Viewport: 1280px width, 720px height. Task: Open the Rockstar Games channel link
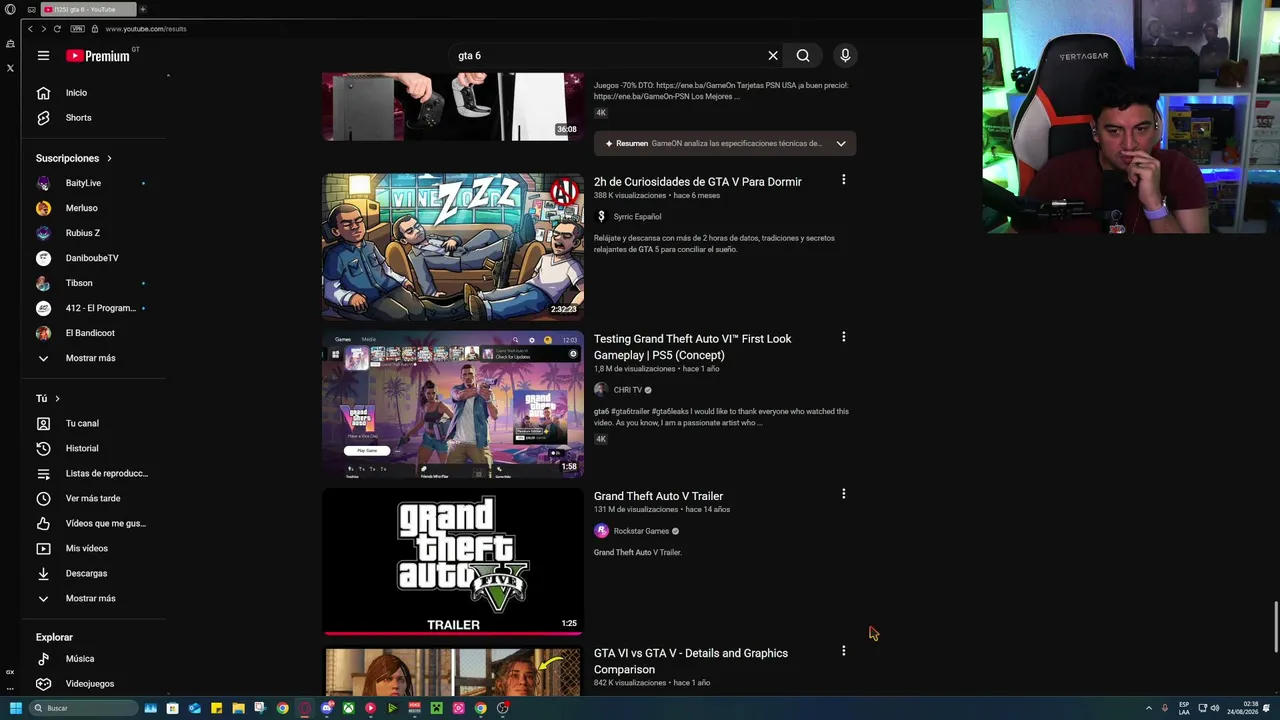641,531
